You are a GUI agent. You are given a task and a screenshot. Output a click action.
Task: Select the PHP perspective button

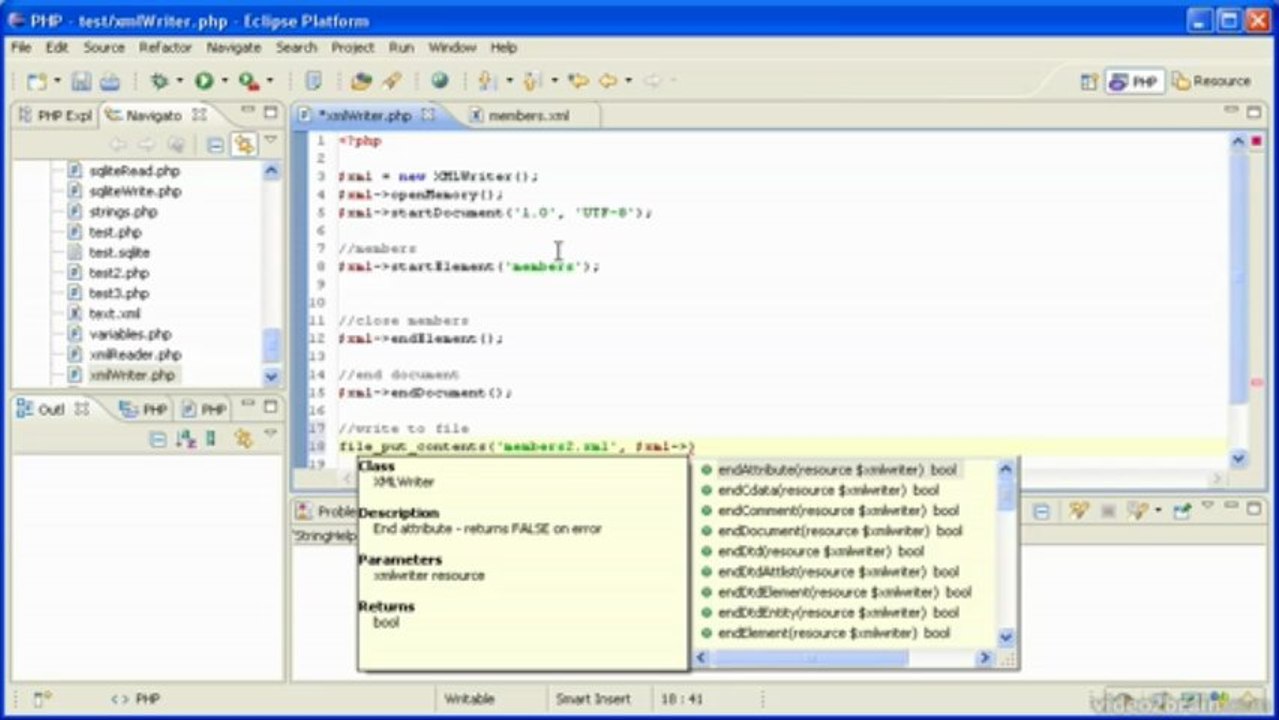pyautogui.click(x=1134, y=82)
